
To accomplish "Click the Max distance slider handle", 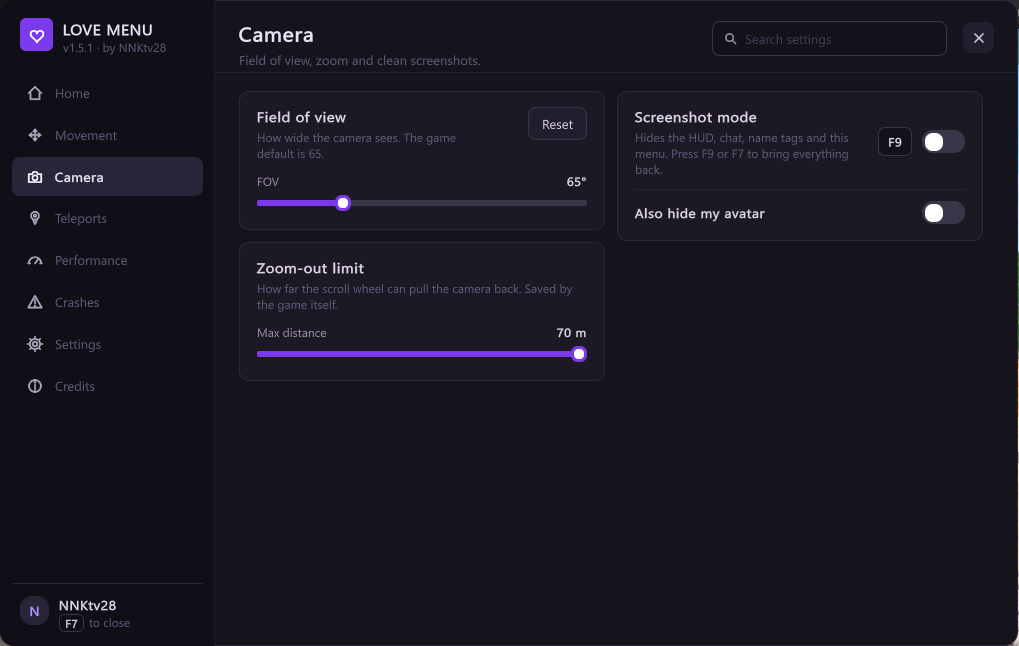I will pyautogui.click(x=578, y=354).
